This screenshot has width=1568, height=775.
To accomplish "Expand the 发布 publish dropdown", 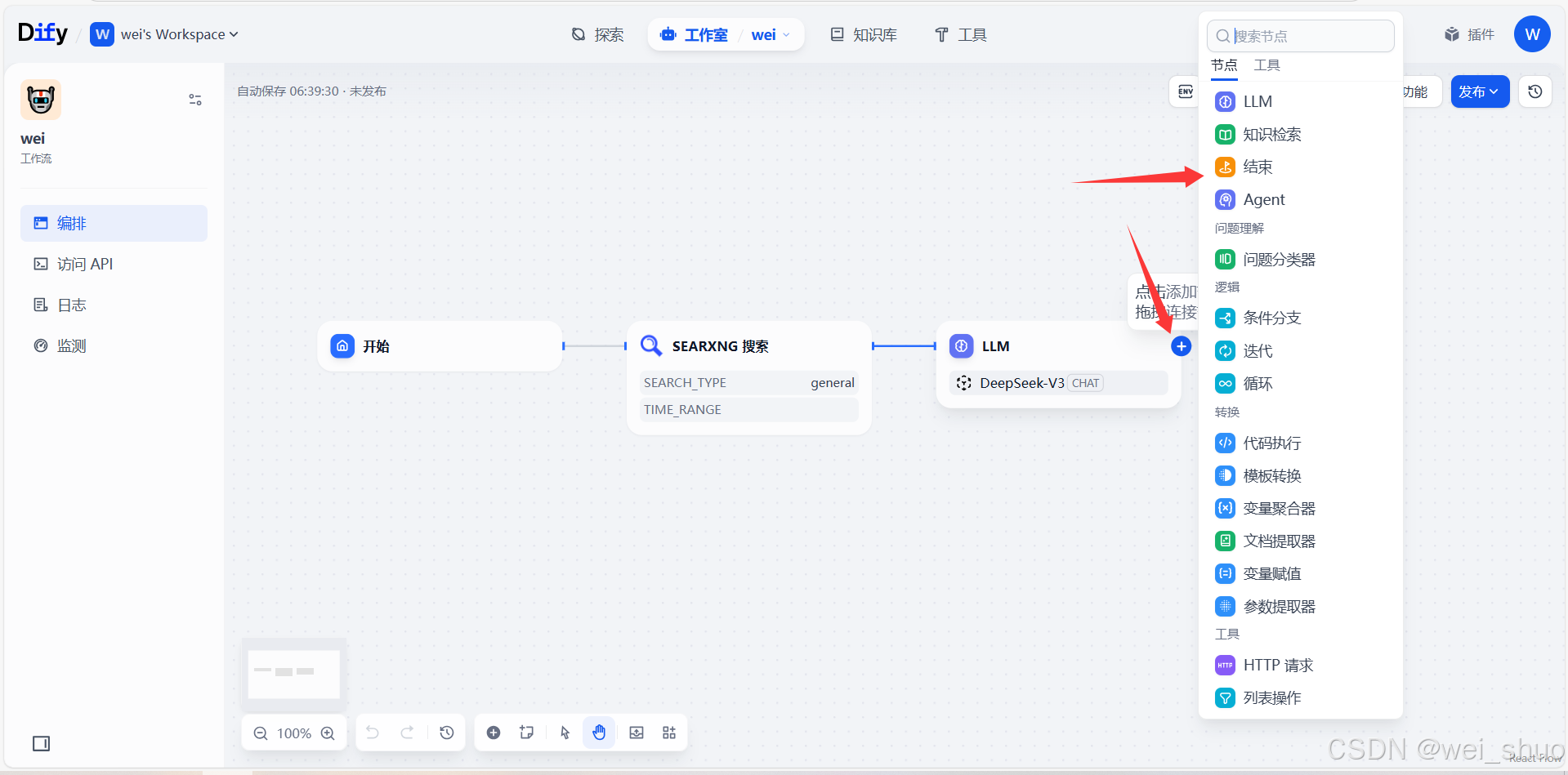I will (1480, 91).
